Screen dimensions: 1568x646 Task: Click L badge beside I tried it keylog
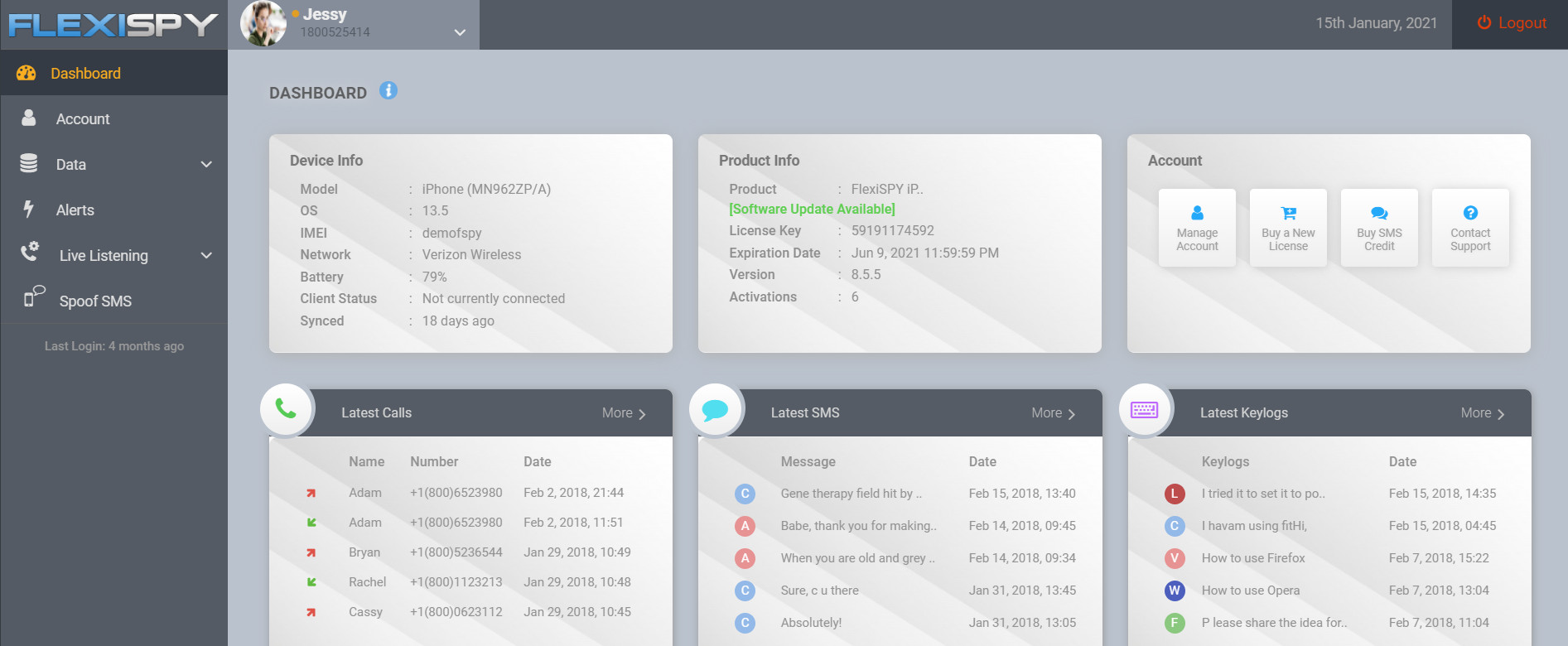click(1174, 494)
